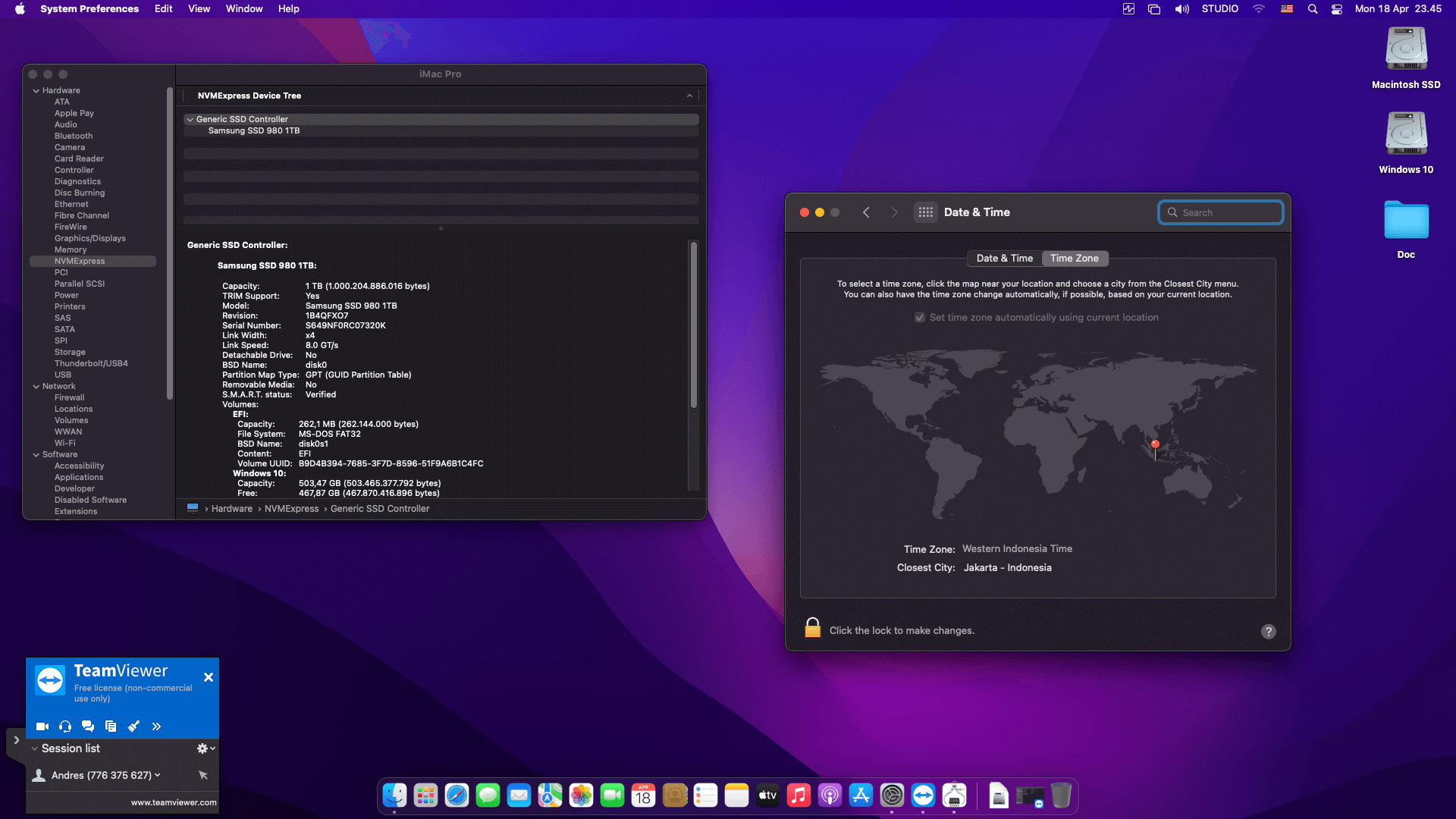The width and height of the screenshot is (1456, 819).
Task: Open Control Center in the menu bar
Action: pyautogui.click(x=1337, y=9)
